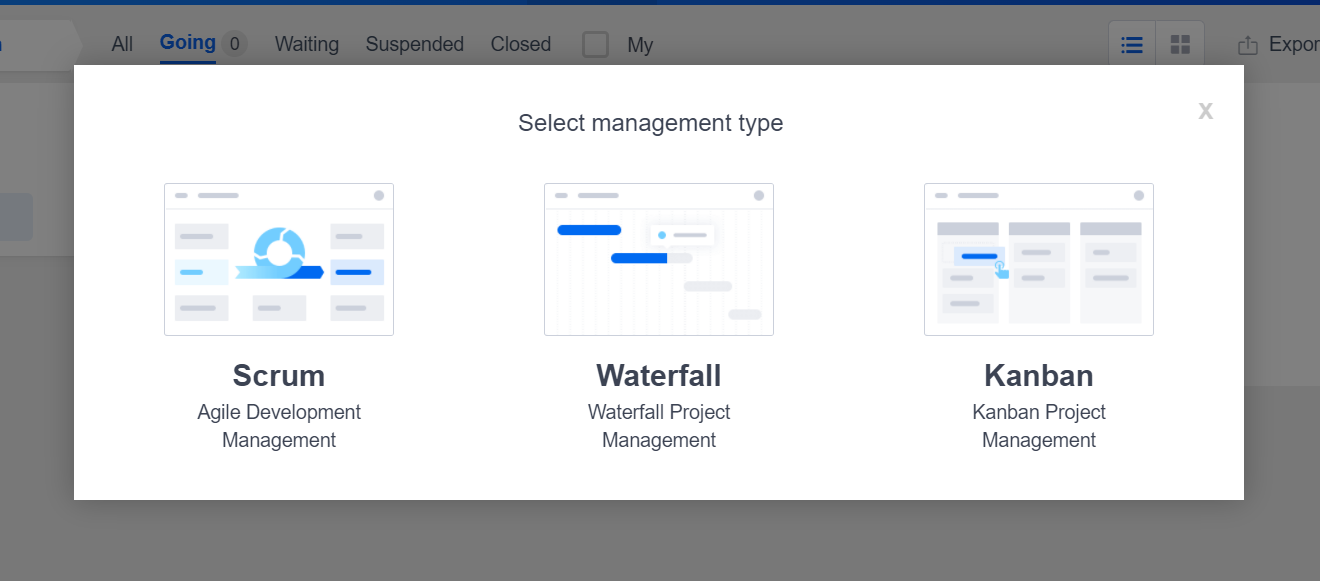Viewport: 1320px width, 581px height.
Task: Select the Scrum illustration thumbnail
Action: point(279,259)
